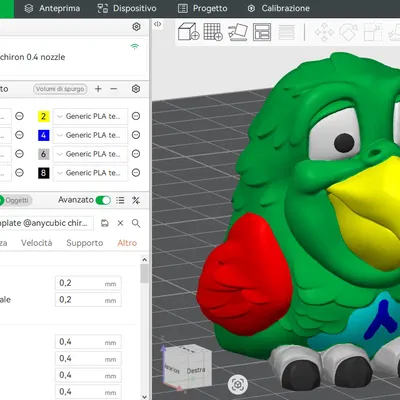Viewport: 400px width, 400px height.
Task: Open filament 2 Generic PLA dropdown
Action: click(x=90, y=116)
